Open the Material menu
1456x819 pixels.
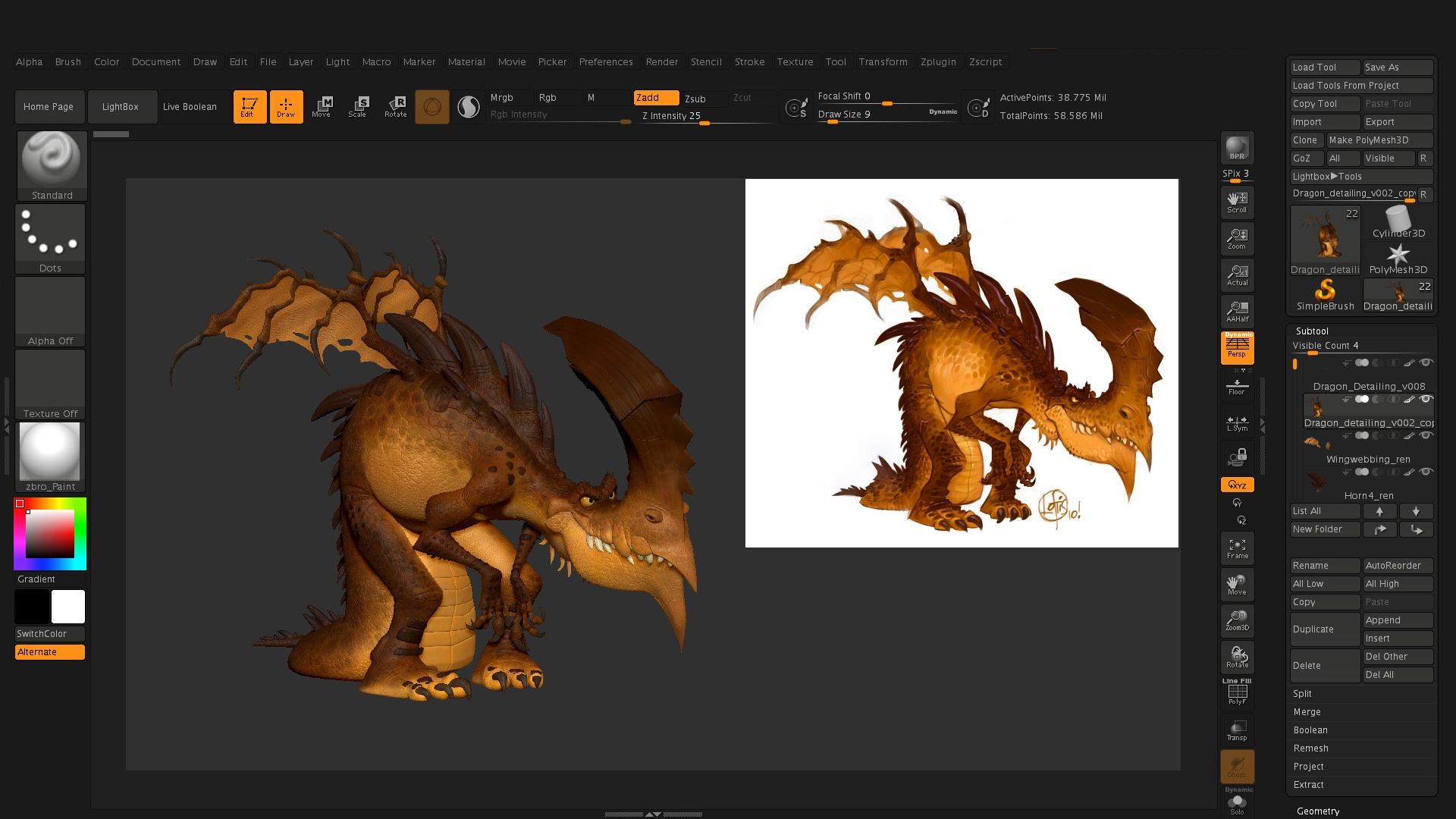pyautogui.click(x=466, y=62)
